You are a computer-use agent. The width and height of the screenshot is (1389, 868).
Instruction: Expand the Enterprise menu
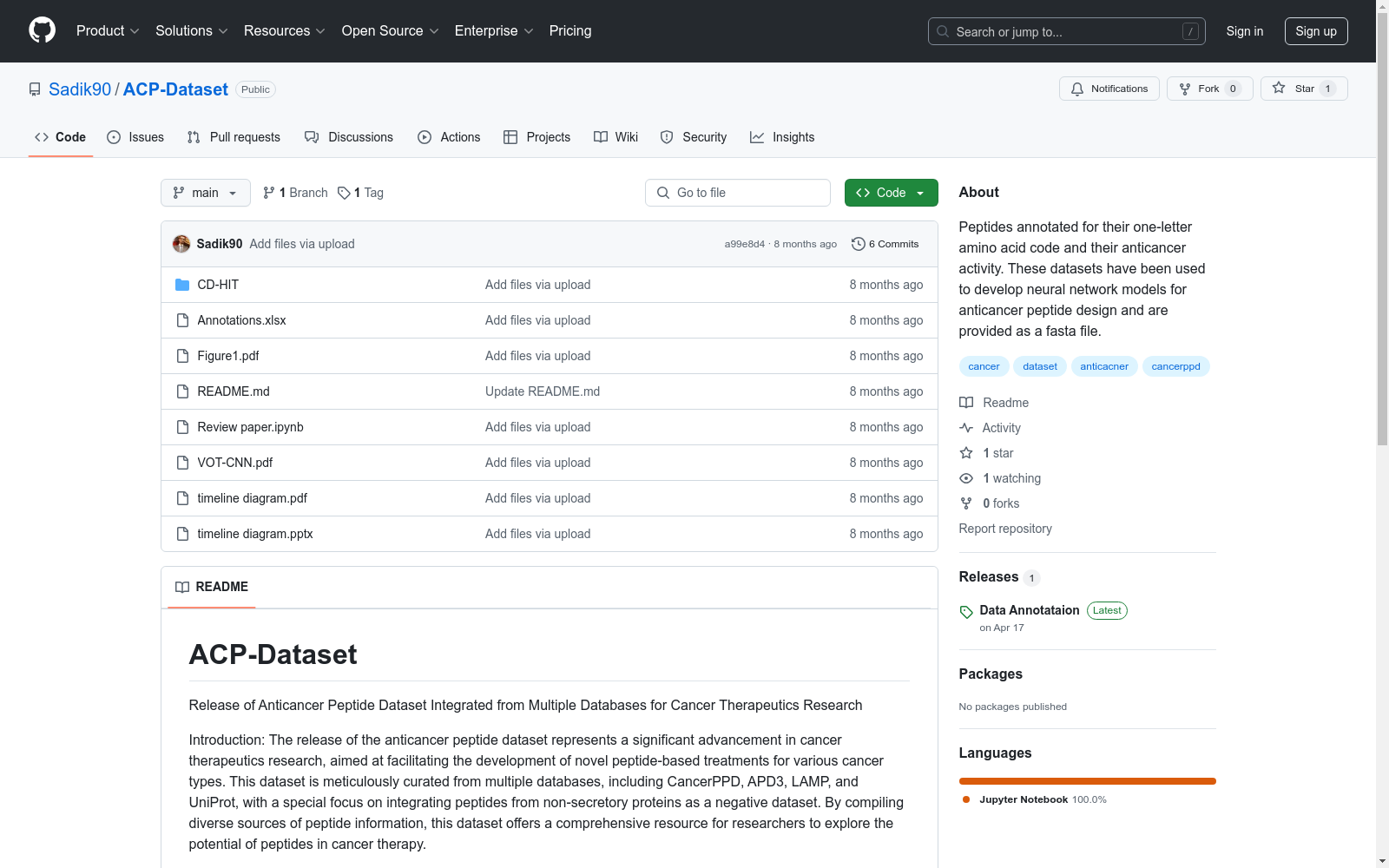(494, 31)
